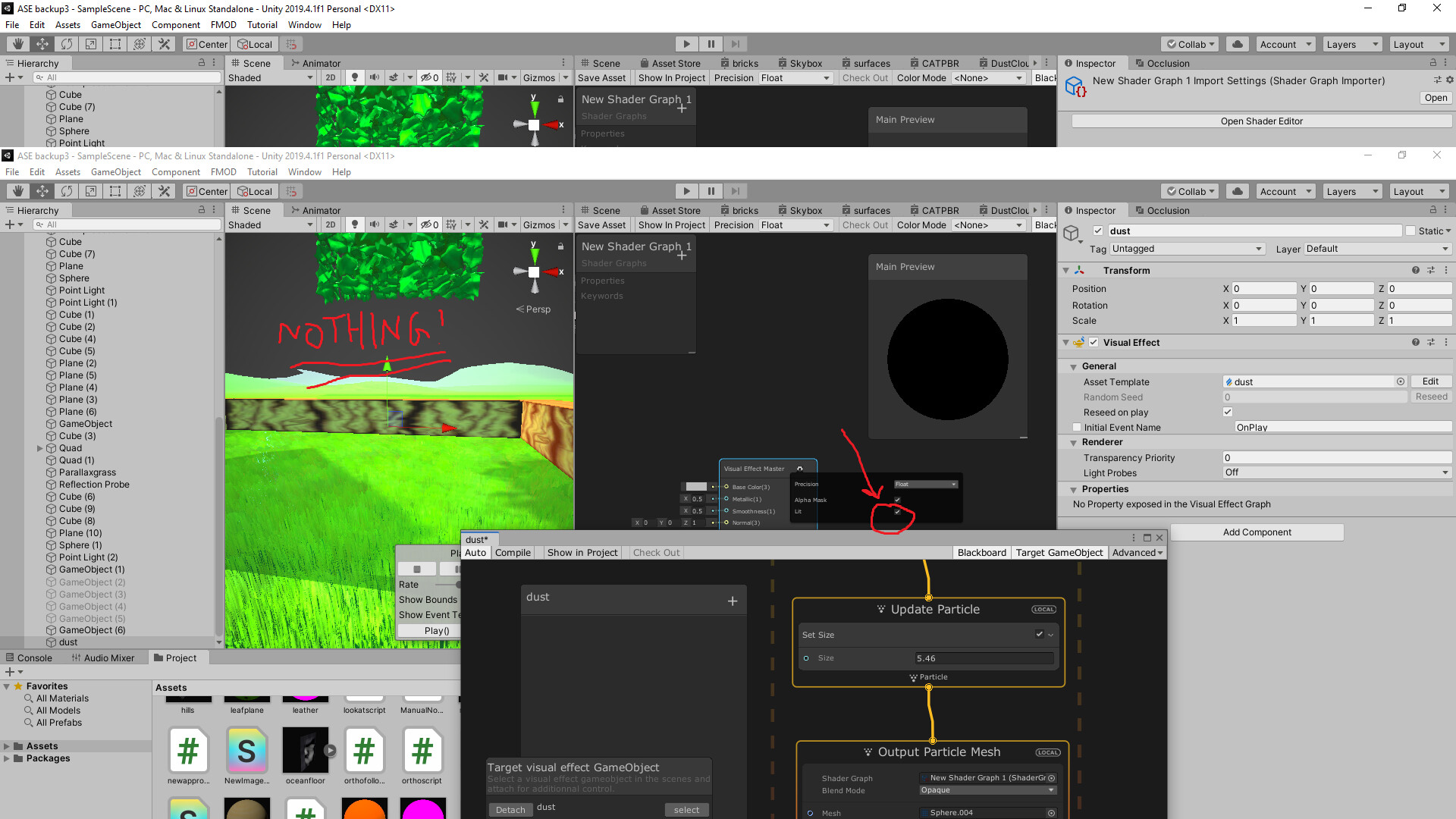Enable the Static checkbox
1456x819 pixels.
click(x=1410, y=231)
